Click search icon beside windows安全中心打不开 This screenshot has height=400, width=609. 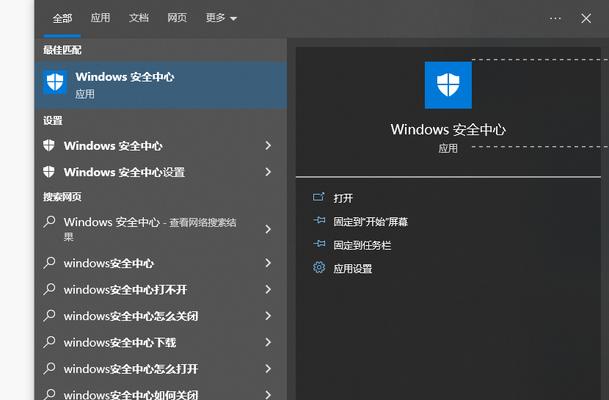[x=49, y=289]
